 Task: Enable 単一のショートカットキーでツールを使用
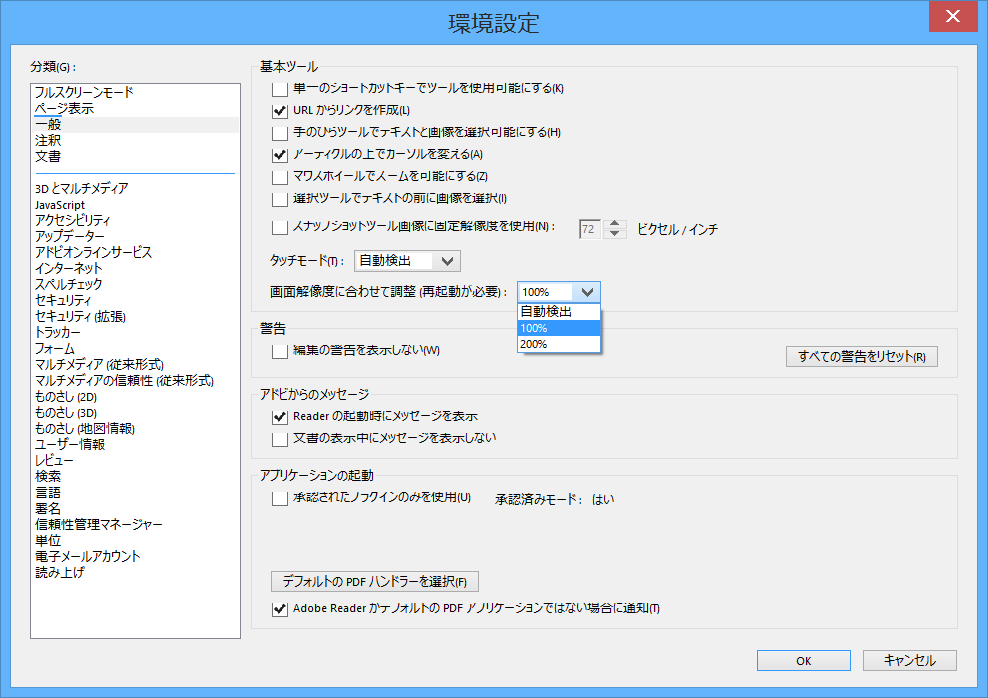(279, 88)
